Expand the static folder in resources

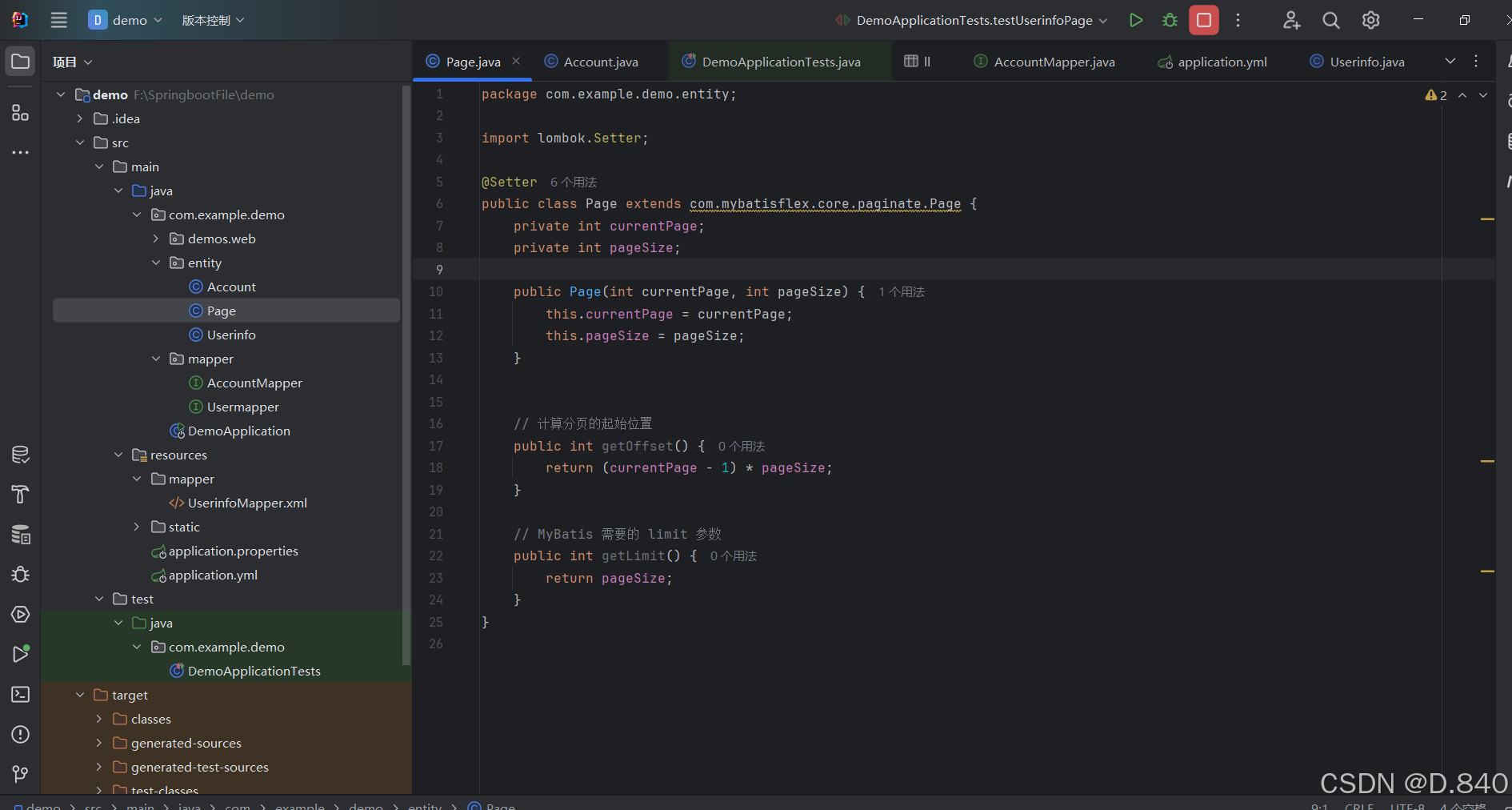pyautogui.click(x=137, y=527)
